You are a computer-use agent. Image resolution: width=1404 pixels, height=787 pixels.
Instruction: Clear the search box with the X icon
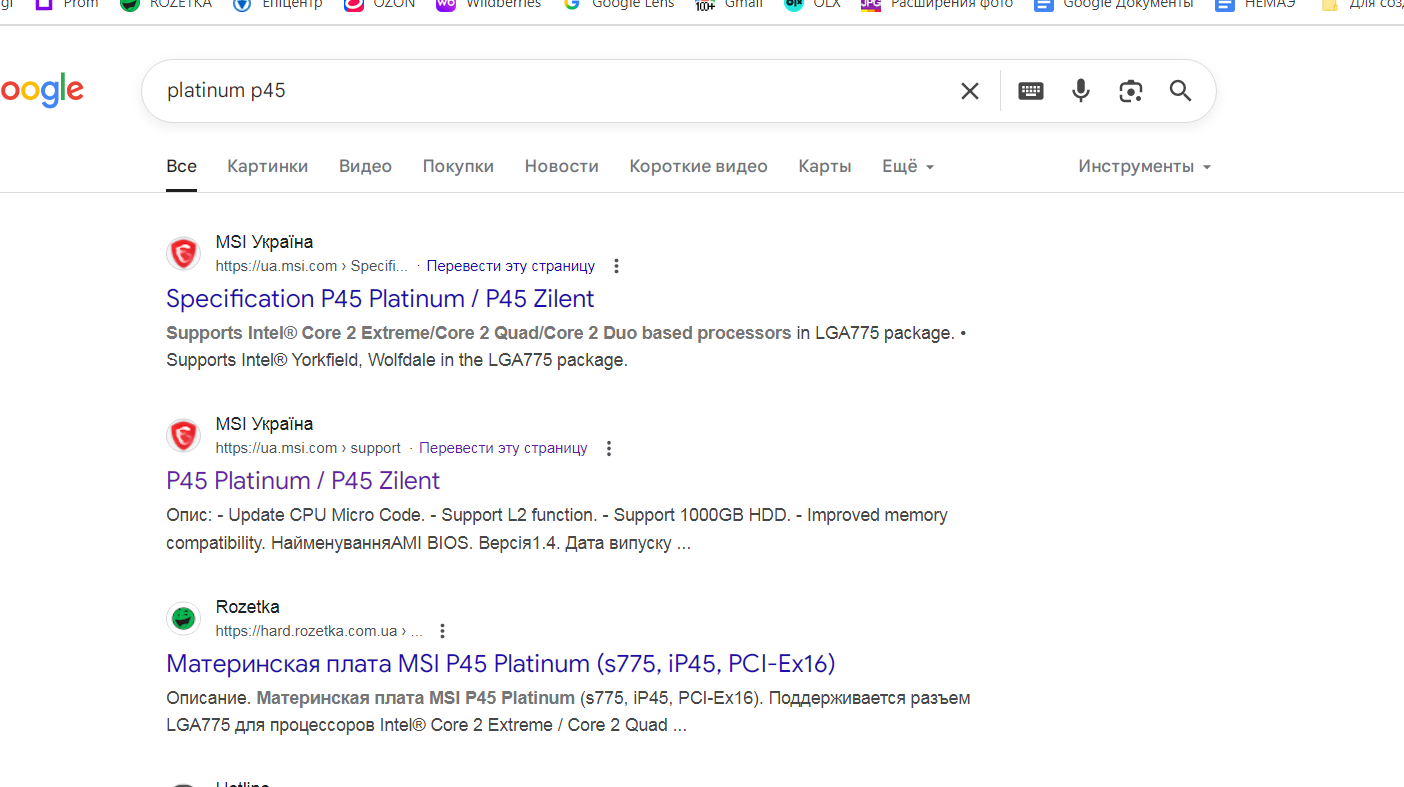(969, 91)
